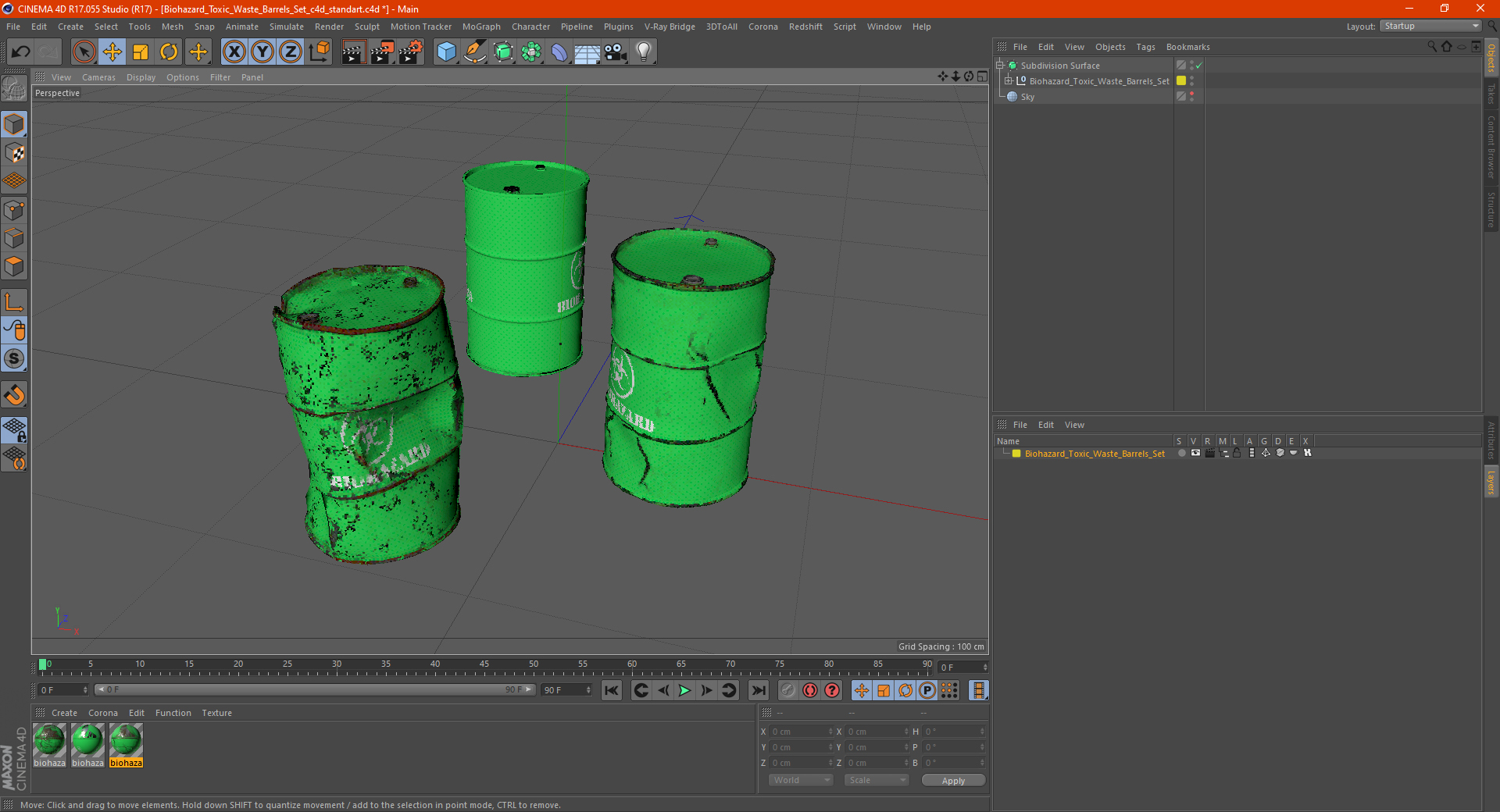Viewport: 1500px width, 812px height.
Task: Add a camera object
Action: pos(615,52)
